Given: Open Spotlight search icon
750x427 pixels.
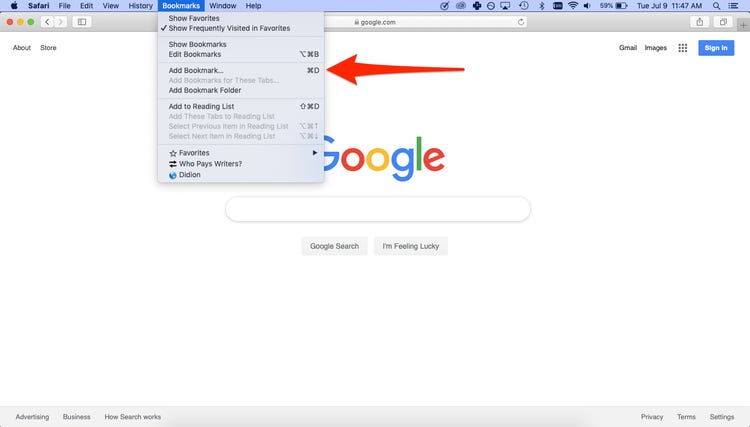Looking at the screenshot, I should 716,6.
